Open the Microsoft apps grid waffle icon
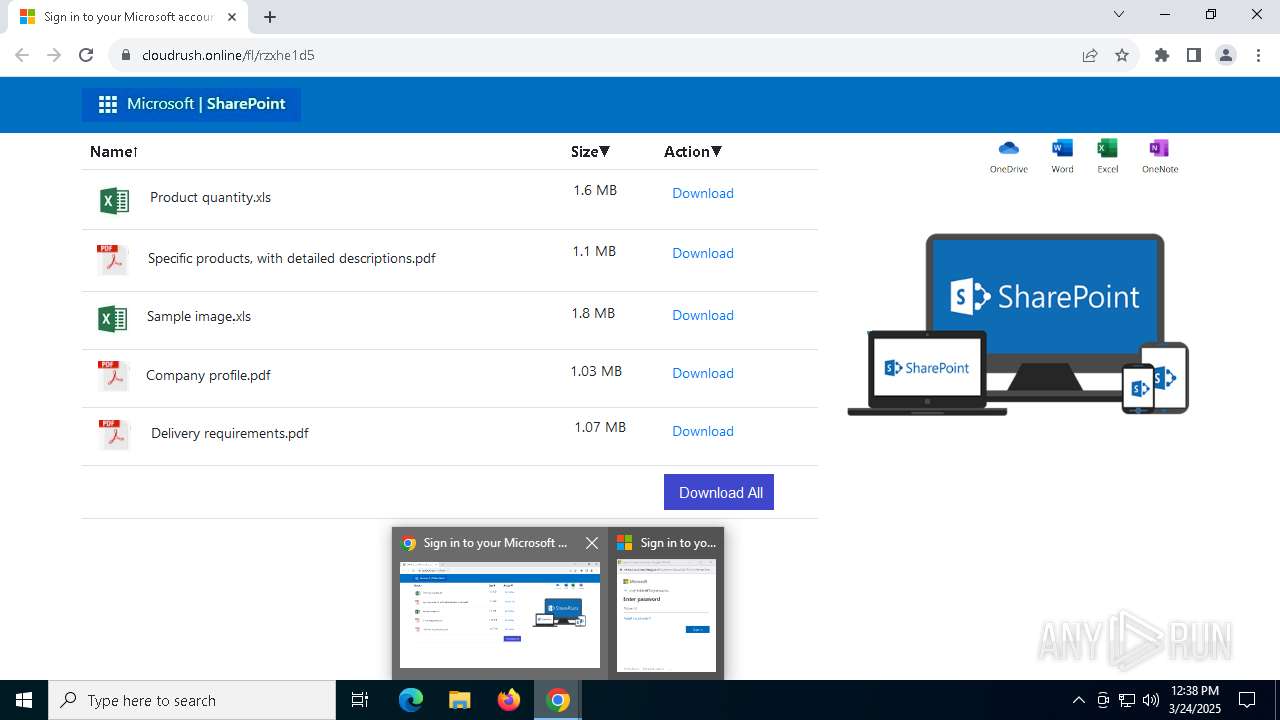The height and width of the screenshot is (720, 1280). coord(108,104)
